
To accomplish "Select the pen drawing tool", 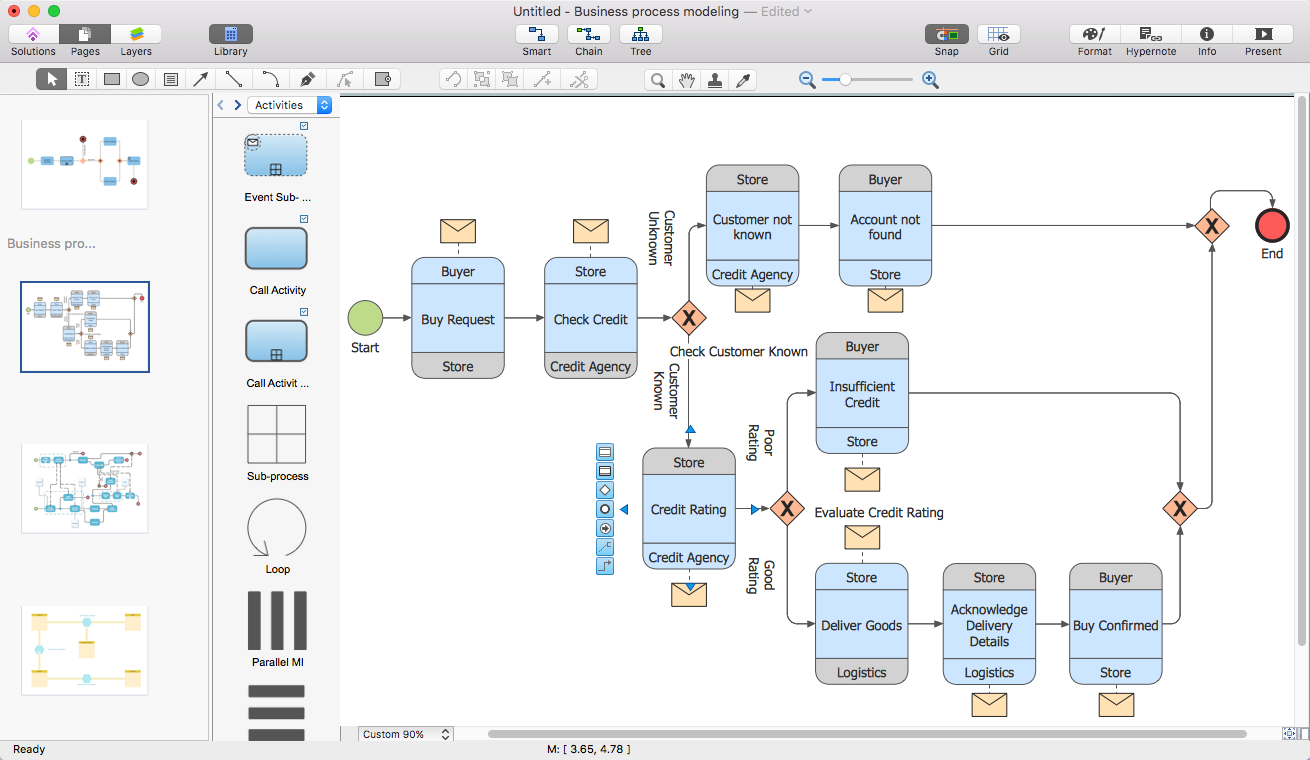I will (x=307, y=80).
